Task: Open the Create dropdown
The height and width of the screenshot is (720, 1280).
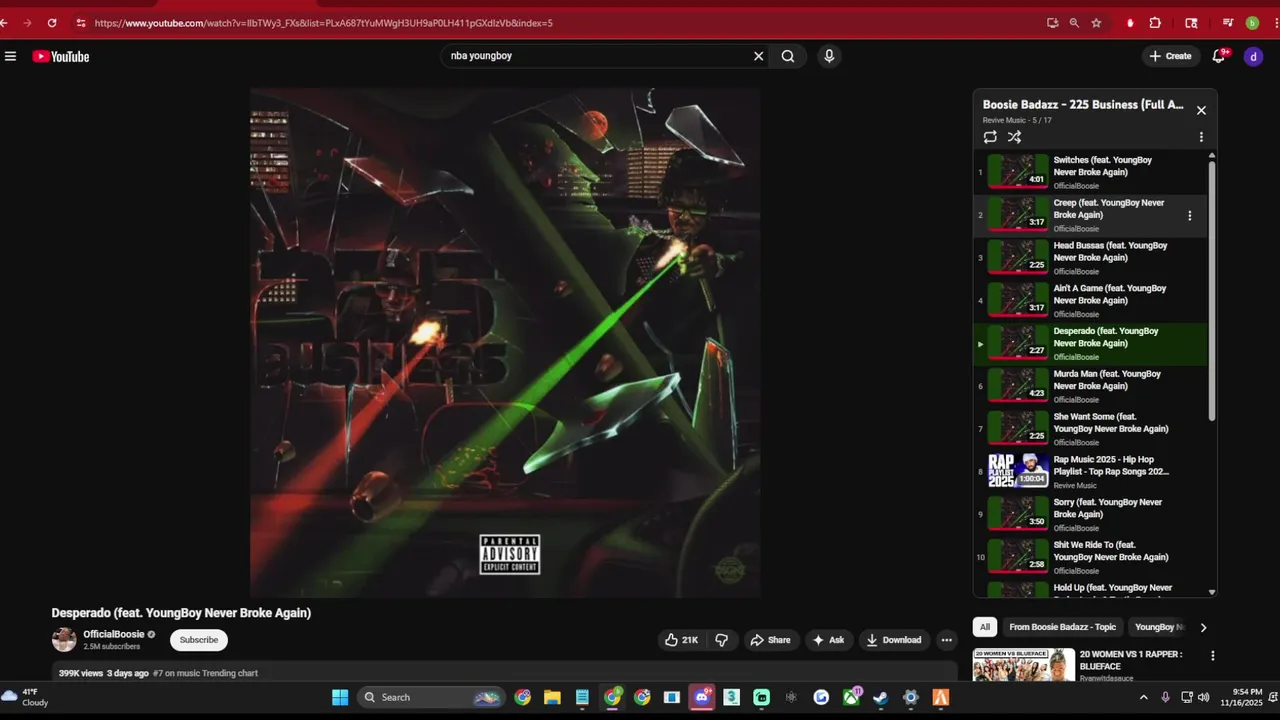Action: (1171, 56)
